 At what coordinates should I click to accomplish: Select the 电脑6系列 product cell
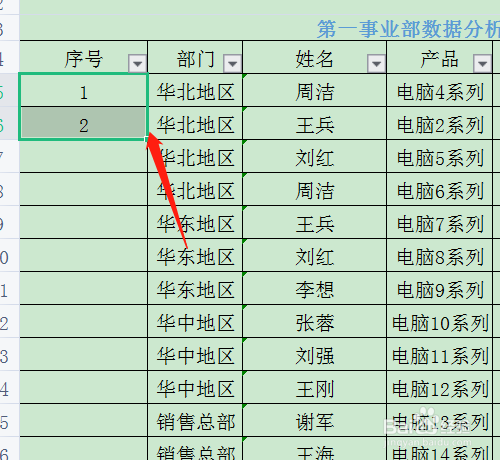tap(440, 189)
